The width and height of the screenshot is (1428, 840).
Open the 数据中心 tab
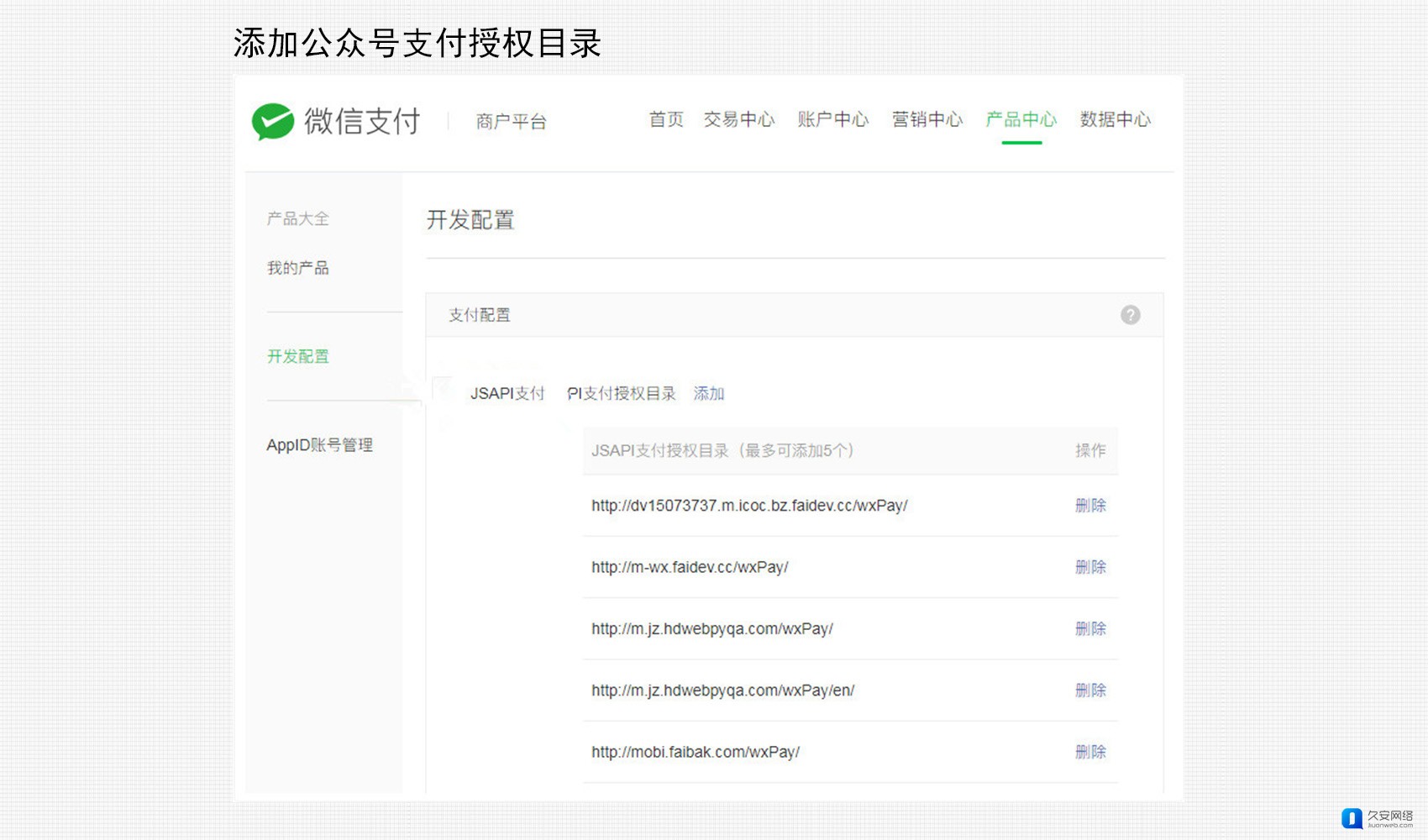(x=1116, y=120)
